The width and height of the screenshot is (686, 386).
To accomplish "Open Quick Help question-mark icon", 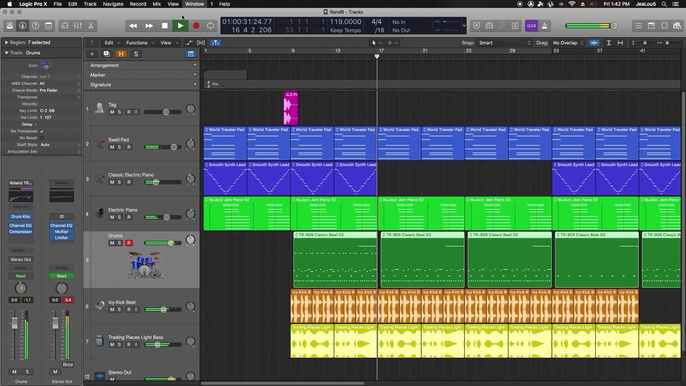I will tap(35, 26).
